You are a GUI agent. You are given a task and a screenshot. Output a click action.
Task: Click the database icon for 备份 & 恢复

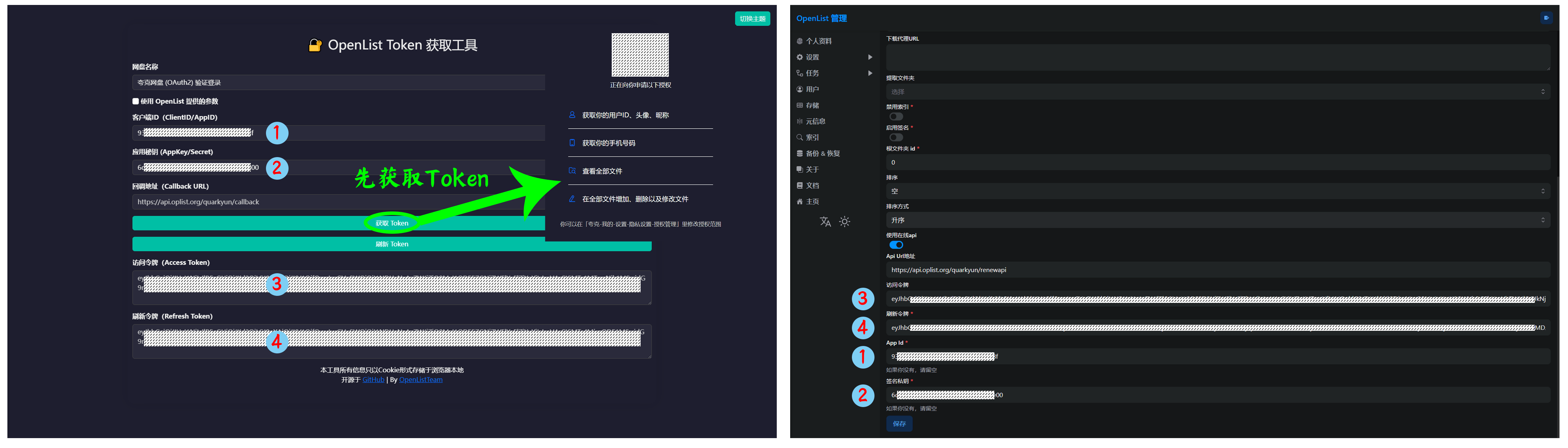click(x=800, y=154)
